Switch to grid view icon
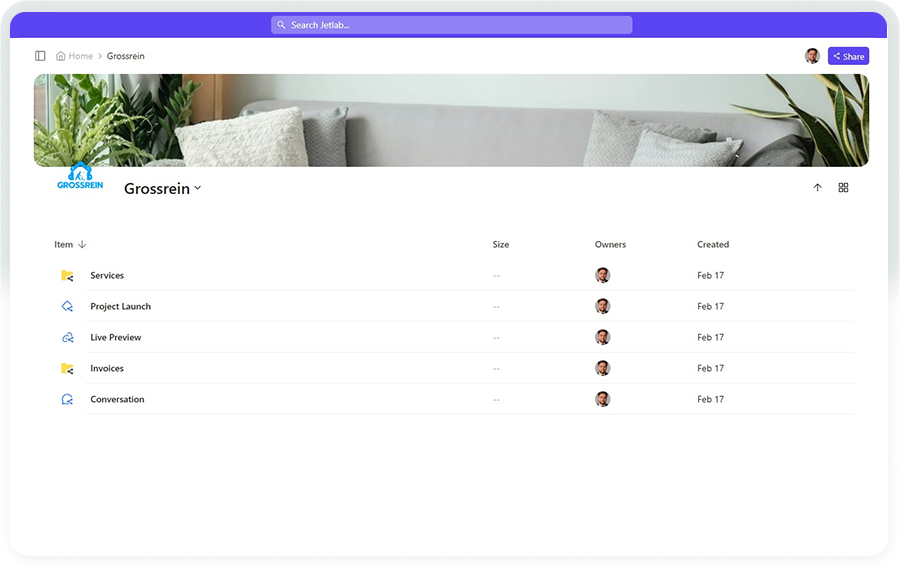 (x=843, y=188)
